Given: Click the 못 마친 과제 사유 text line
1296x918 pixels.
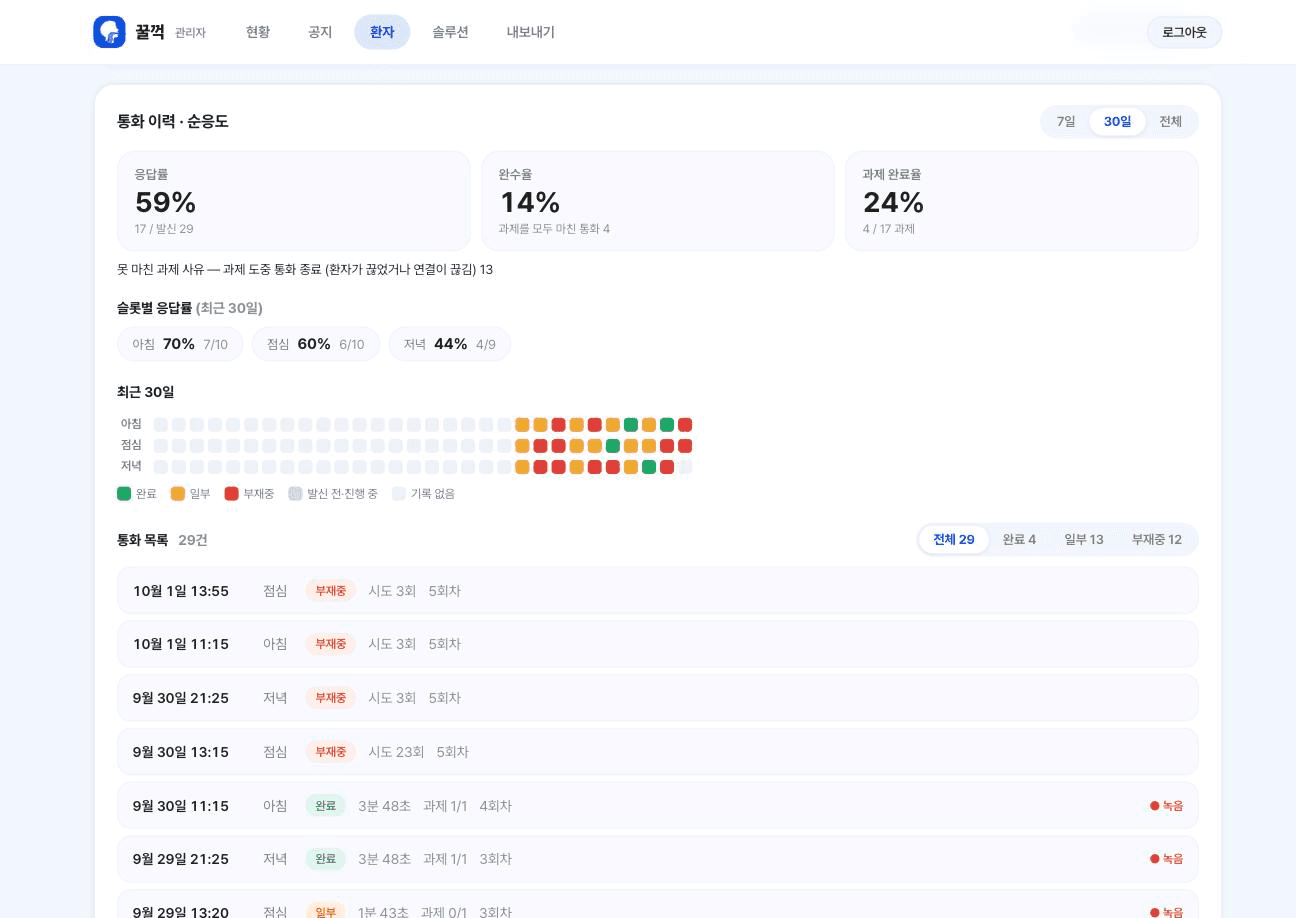Looking at the screenshot, I should pyautogui.click(x=305, y=270).
